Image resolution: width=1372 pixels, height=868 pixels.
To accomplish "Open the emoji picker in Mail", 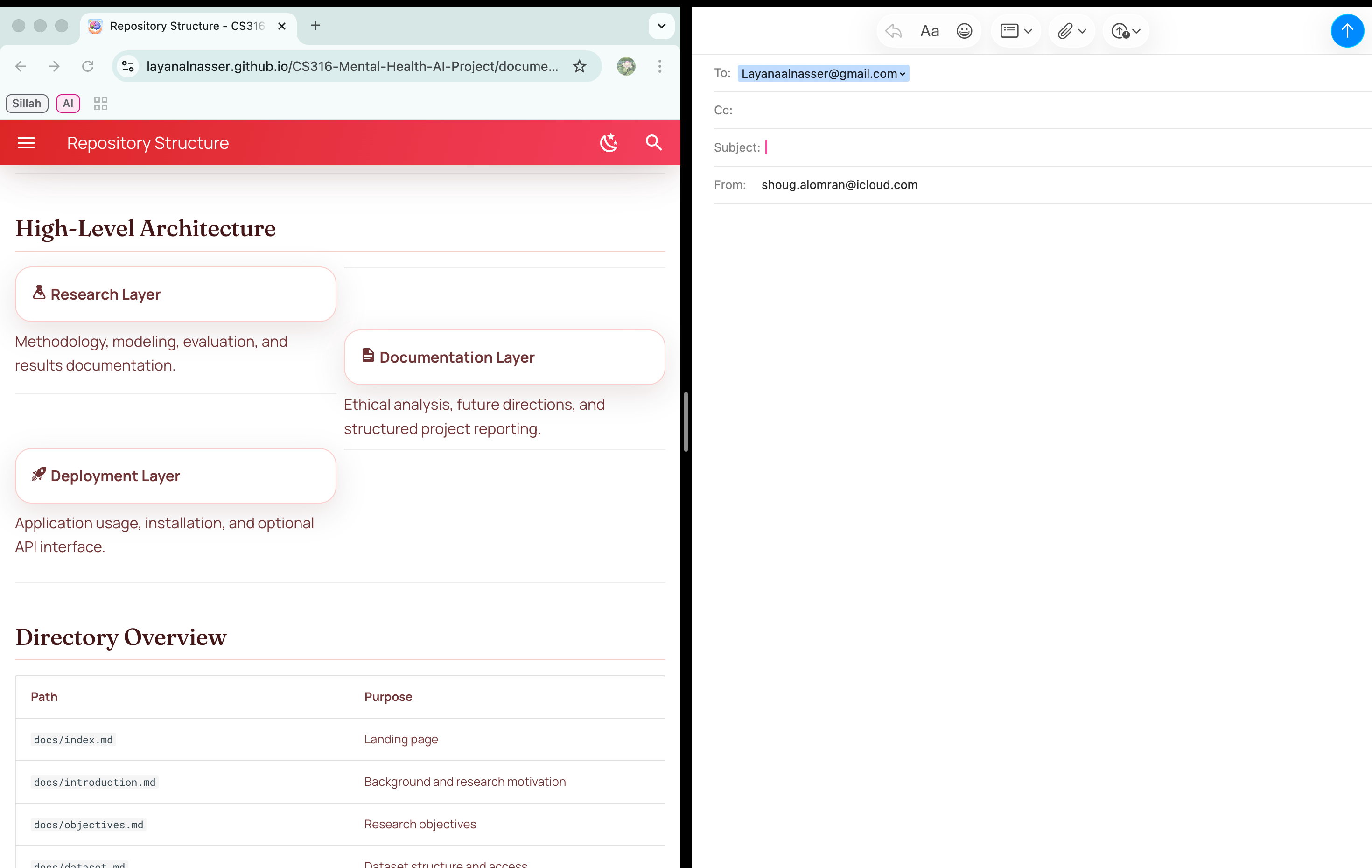I will [x=964, y=31].
